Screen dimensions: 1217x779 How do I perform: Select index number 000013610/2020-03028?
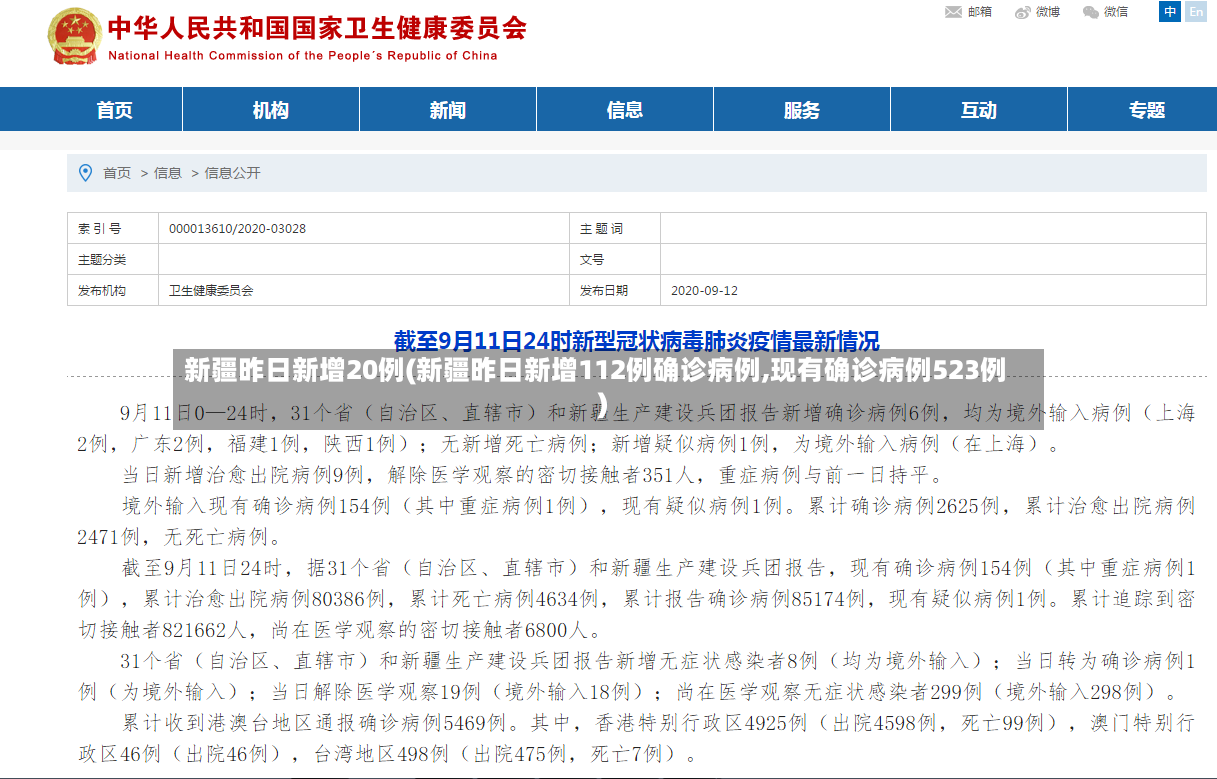[237, 229]
